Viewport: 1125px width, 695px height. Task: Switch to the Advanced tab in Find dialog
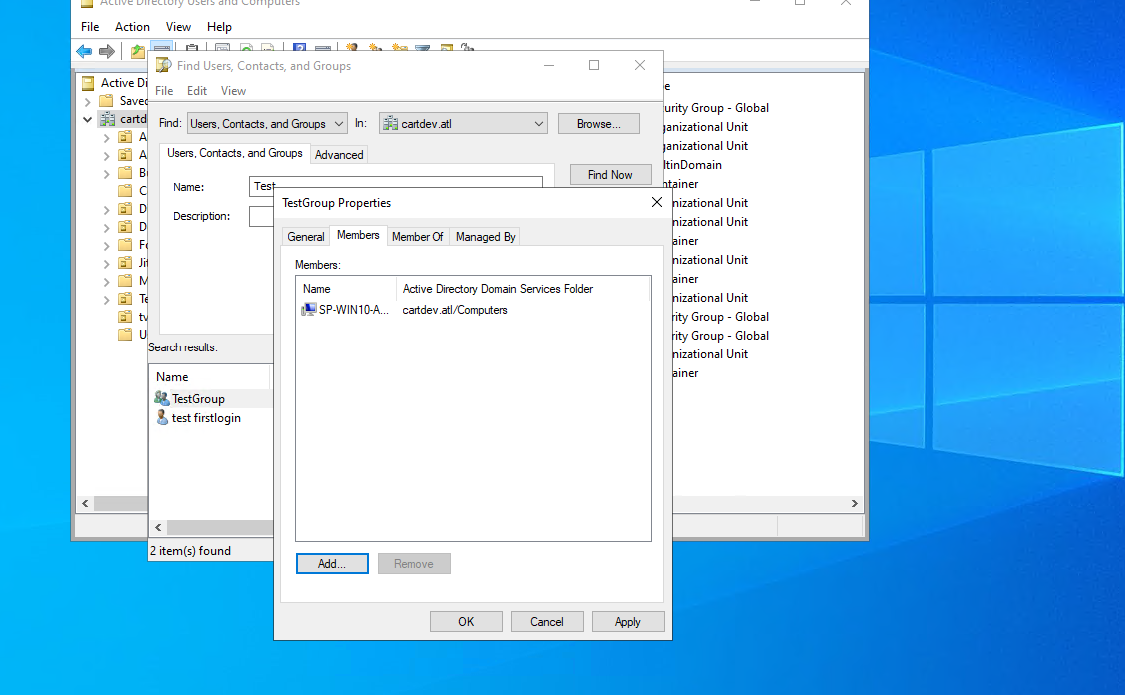pos(339,154)
